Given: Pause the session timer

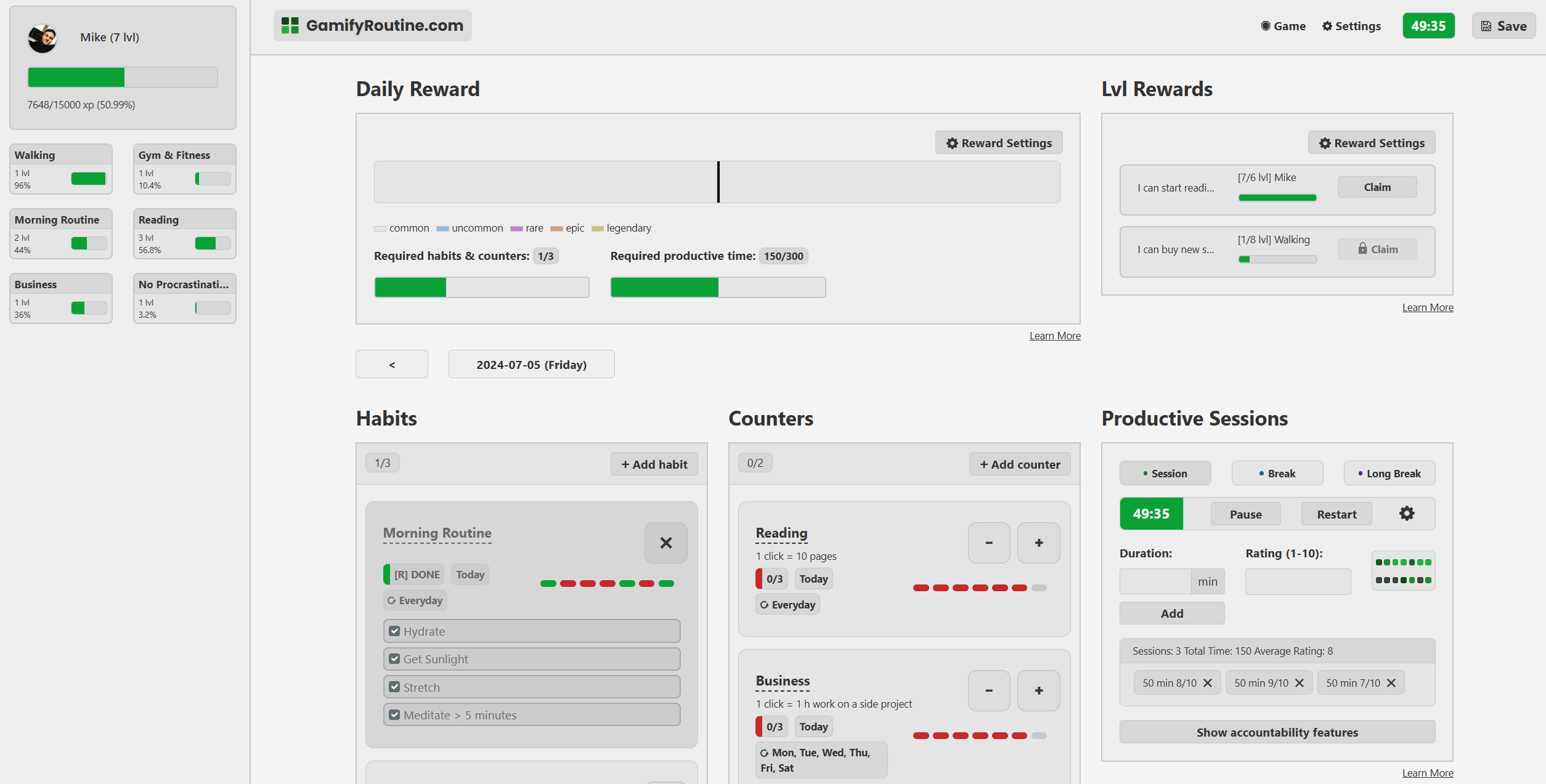Looking at the screenshot, I should (x=1246, y=514).
